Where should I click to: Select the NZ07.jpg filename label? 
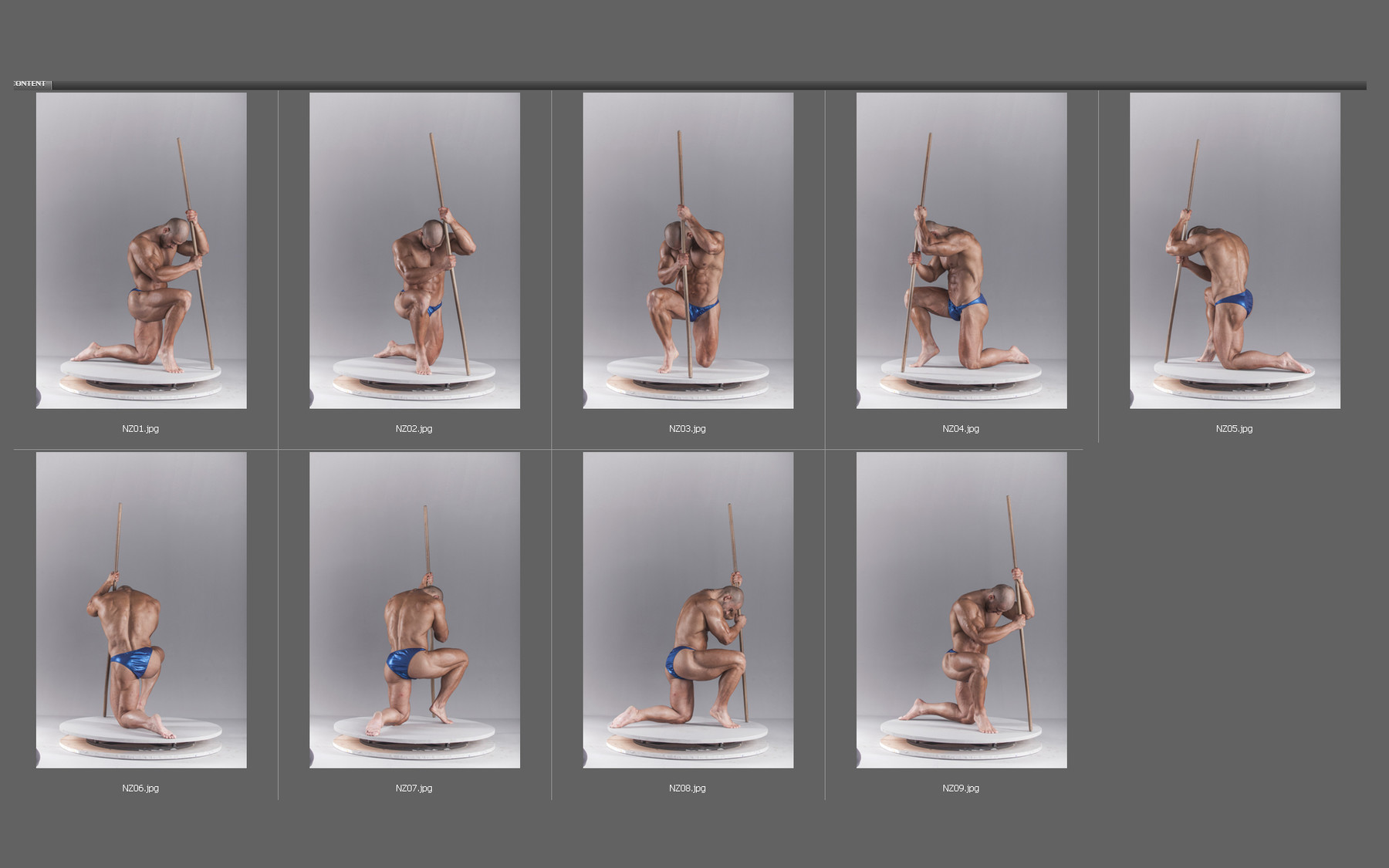point(414,789)
